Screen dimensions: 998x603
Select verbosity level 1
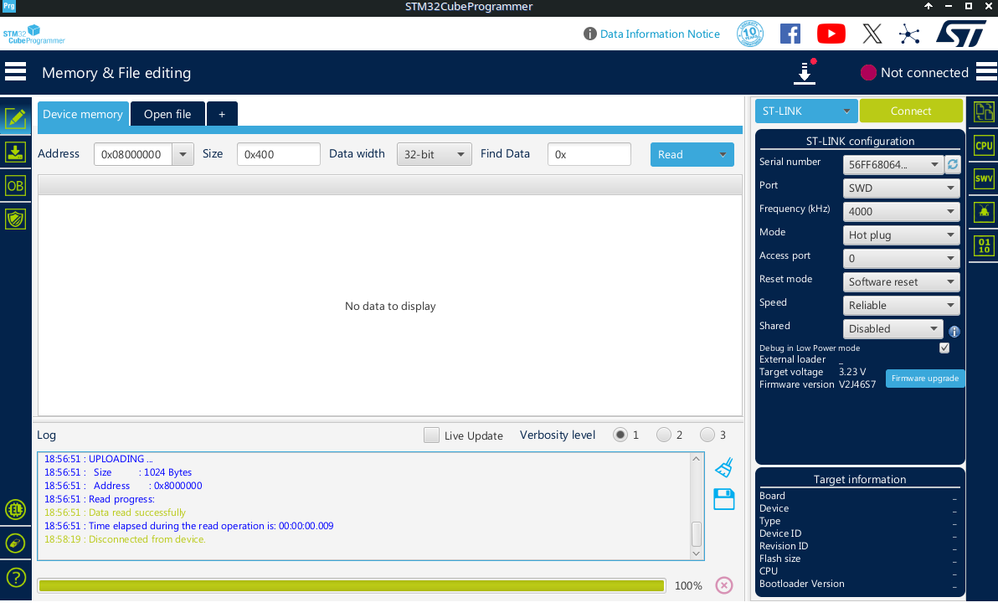click(620, 435)
